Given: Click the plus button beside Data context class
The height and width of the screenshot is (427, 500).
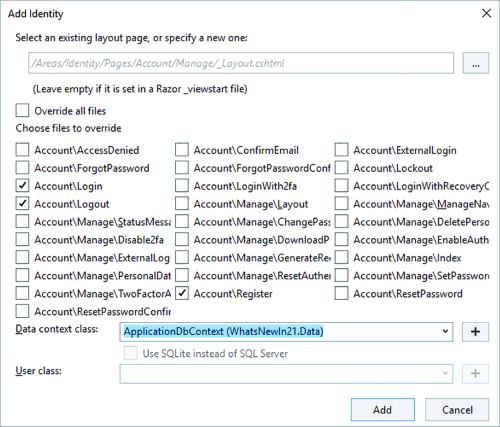Looking at the screenshot, I should coord(475,332).
